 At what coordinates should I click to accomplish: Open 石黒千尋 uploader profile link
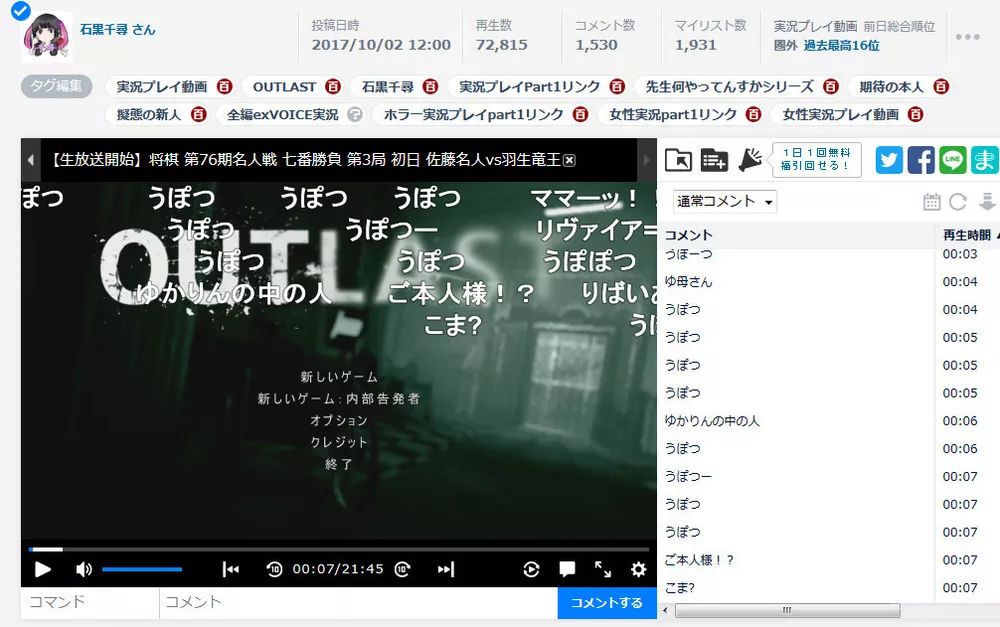(x=117, y=29)
